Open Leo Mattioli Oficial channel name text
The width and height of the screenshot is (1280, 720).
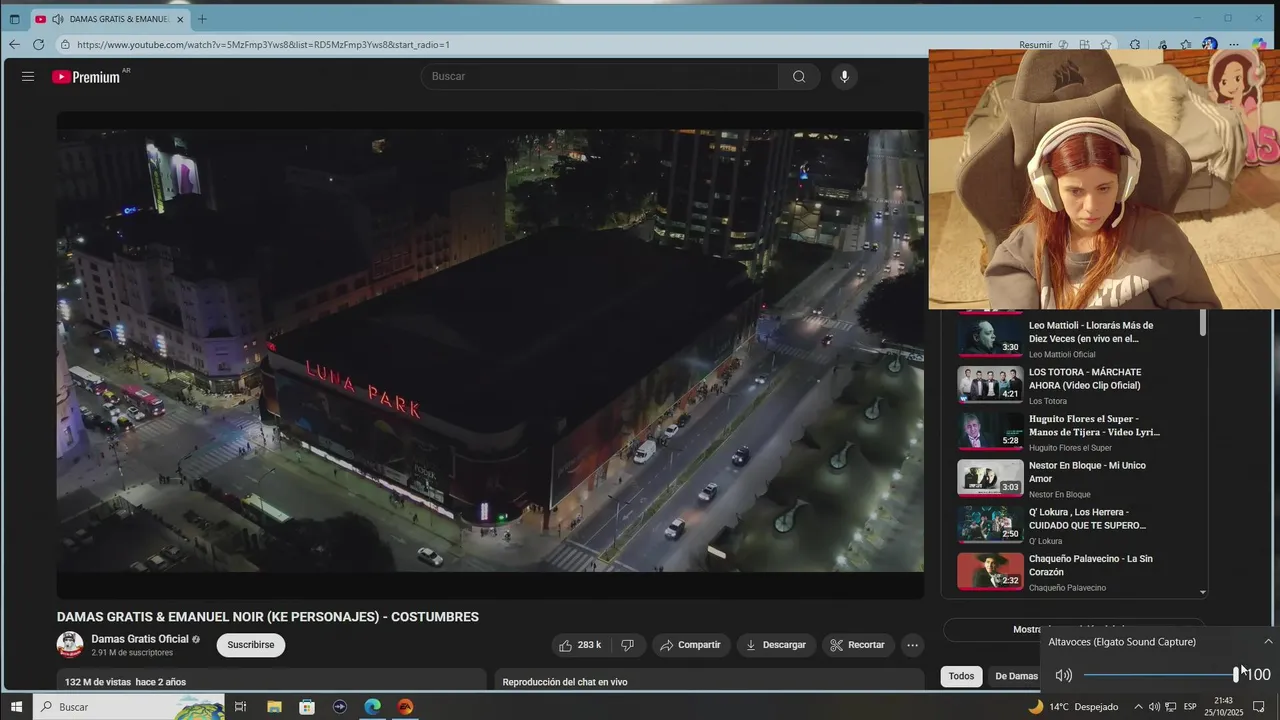1062,354
